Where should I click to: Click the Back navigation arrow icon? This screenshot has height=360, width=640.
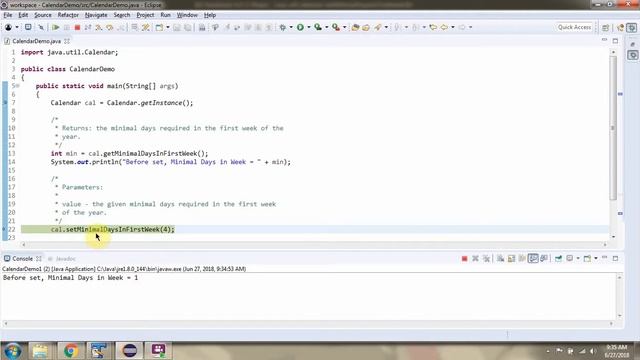click(x=444, y=27)
